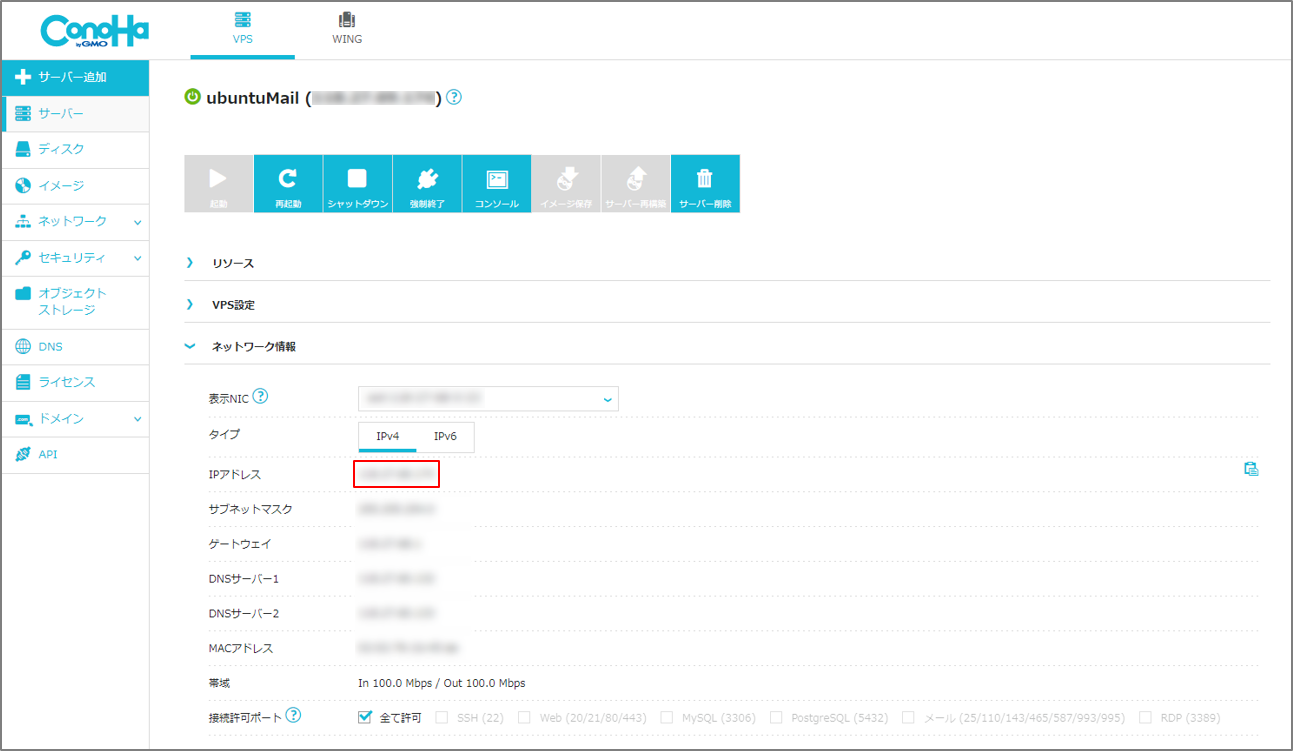Click the copy icon in IPアドレス row

point(1251,469)
